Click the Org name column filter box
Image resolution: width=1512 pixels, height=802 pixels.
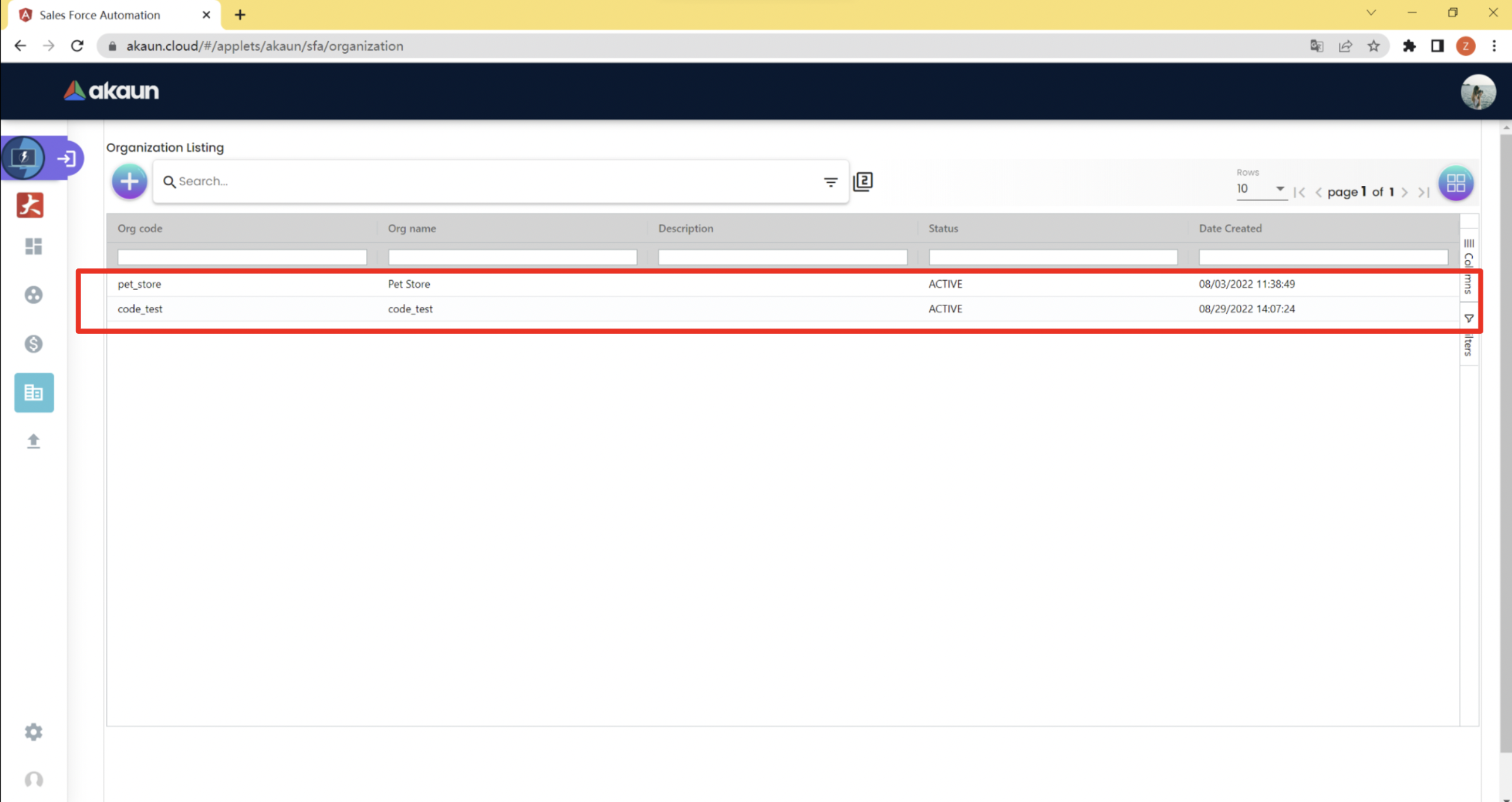click(512, 257)
